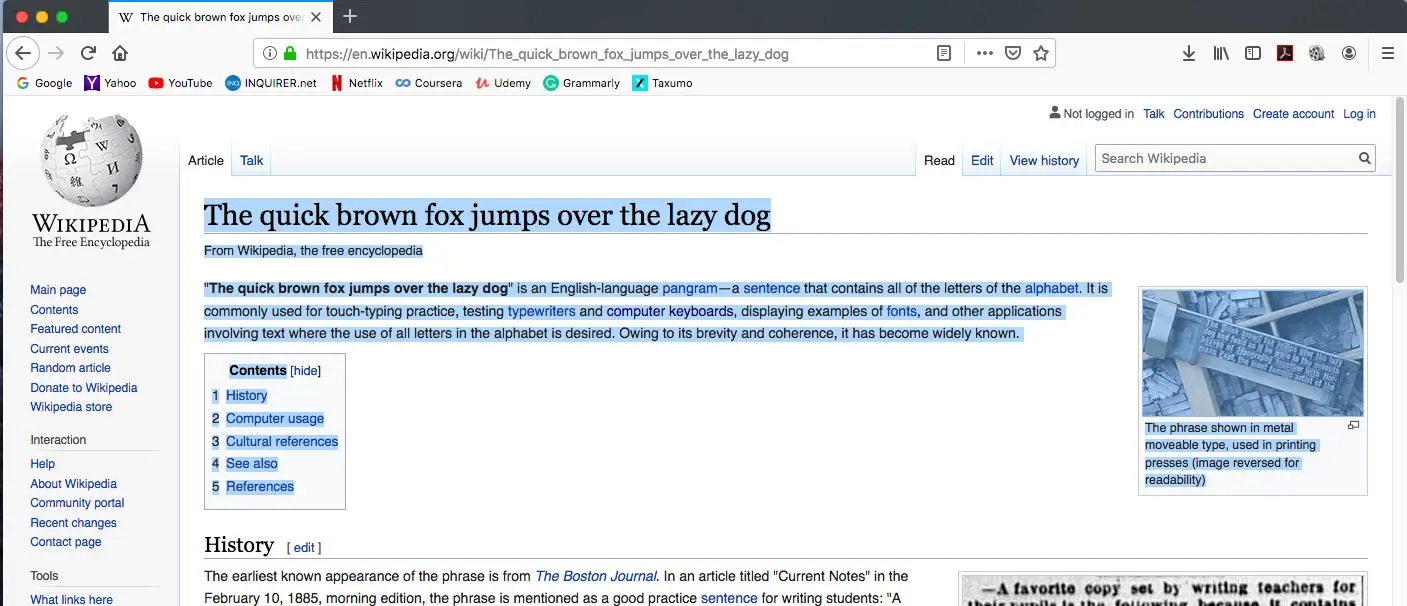Open the Wikipedia search magnifier icon
This screenshot has width=1407, height=606.
(1364, 158)
